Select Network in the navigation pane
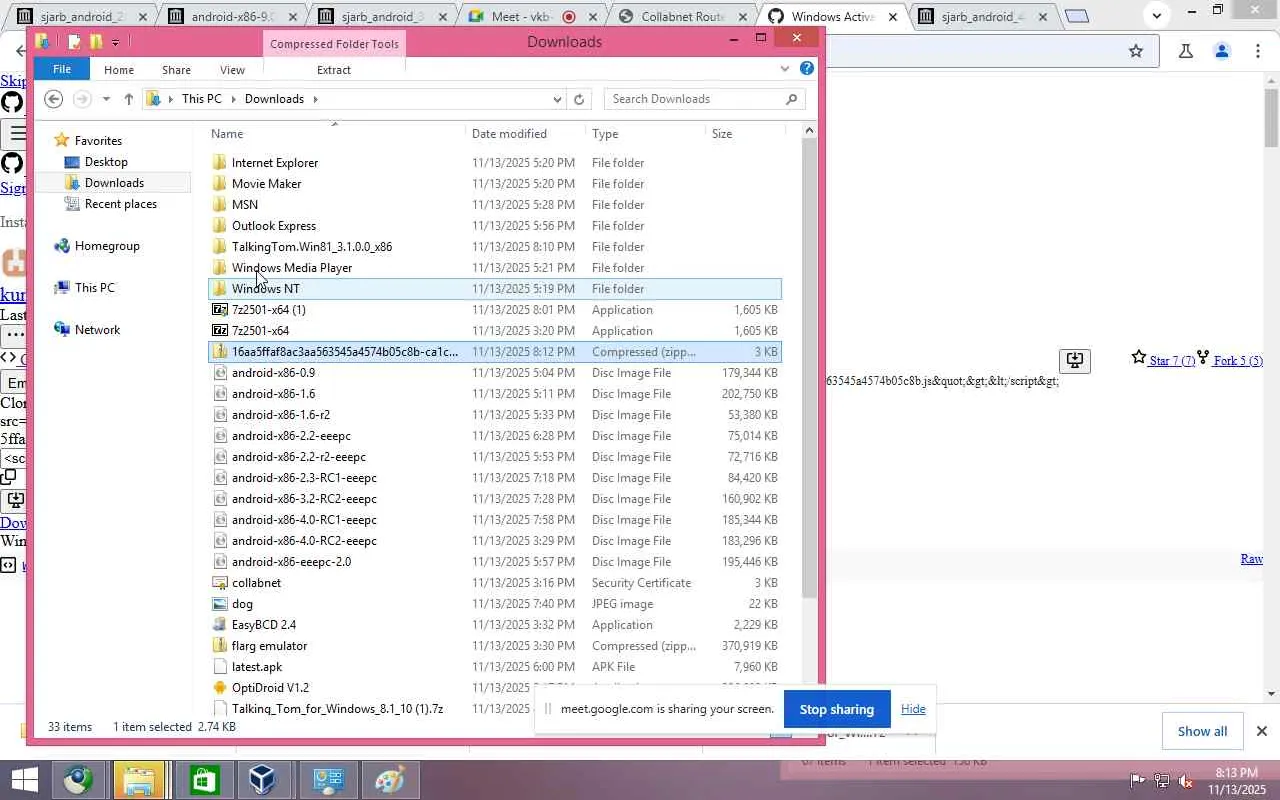The height and width of the screenshot is (800, 1280). pyautogui.click(x=97, y=330)
